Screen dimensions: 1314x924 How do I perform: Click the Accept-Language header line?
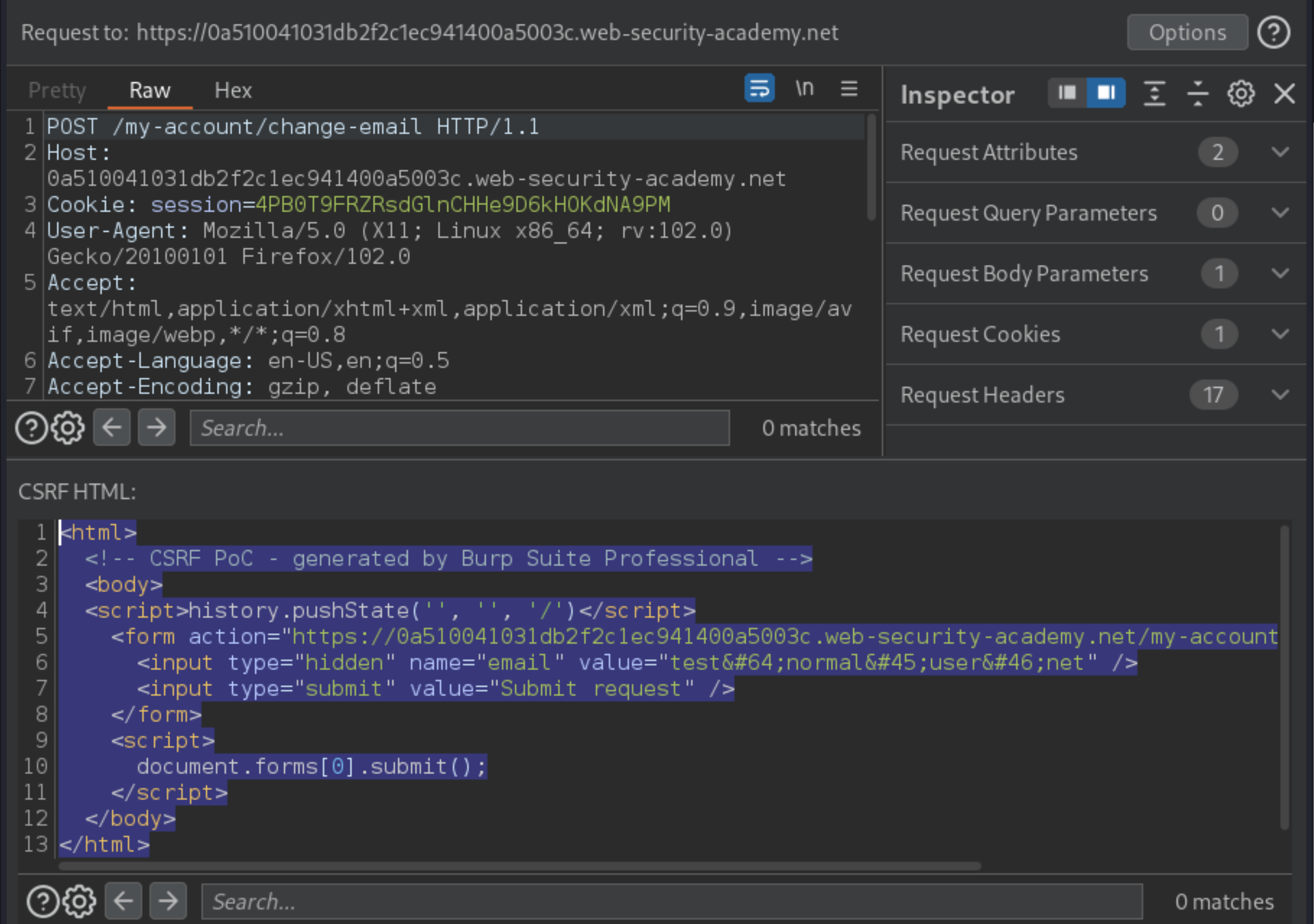point(248,361)
